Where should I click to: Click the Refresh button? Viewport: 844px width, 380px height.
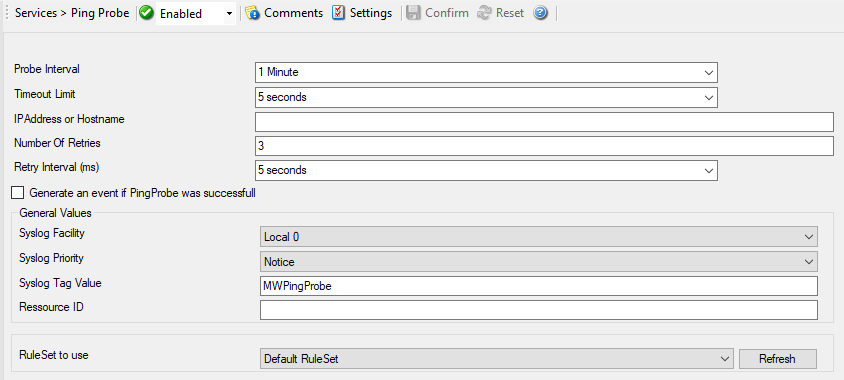pyautogui.click(x=777, y=359)
